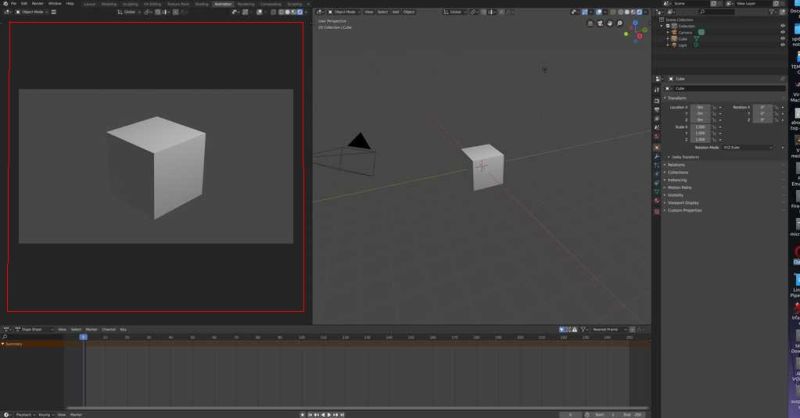Select the Light in the outliner
800x418 pixels.
683,45
